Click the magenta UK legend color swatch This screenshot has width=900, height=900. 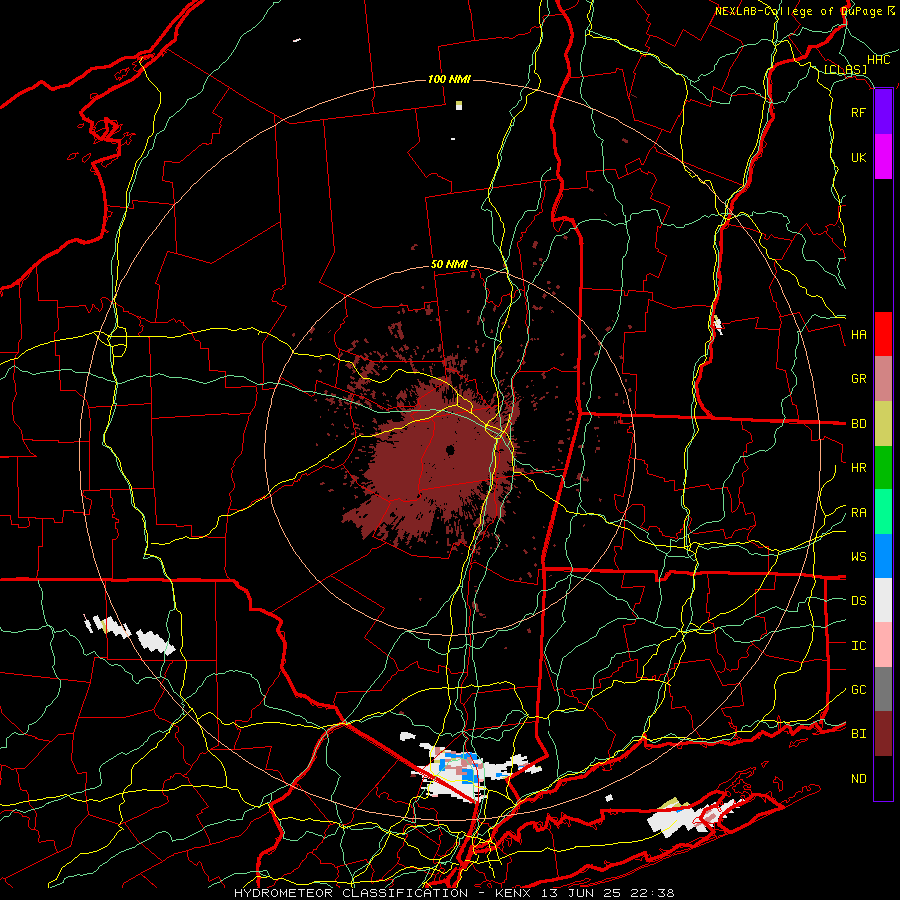(x=883, y=157)
